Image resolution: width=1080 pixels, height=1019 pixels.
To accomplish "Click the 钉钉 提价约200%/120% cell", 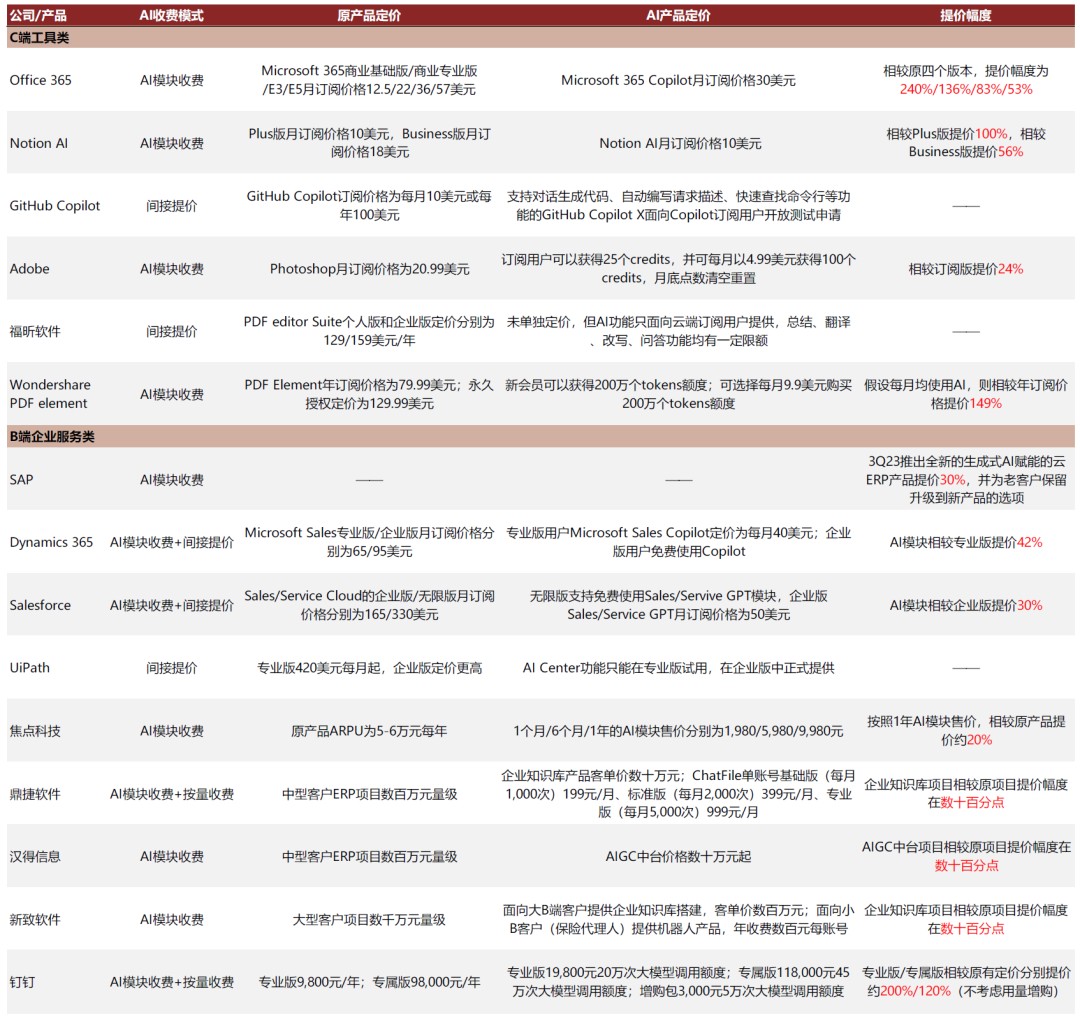I will click(966, 982).
